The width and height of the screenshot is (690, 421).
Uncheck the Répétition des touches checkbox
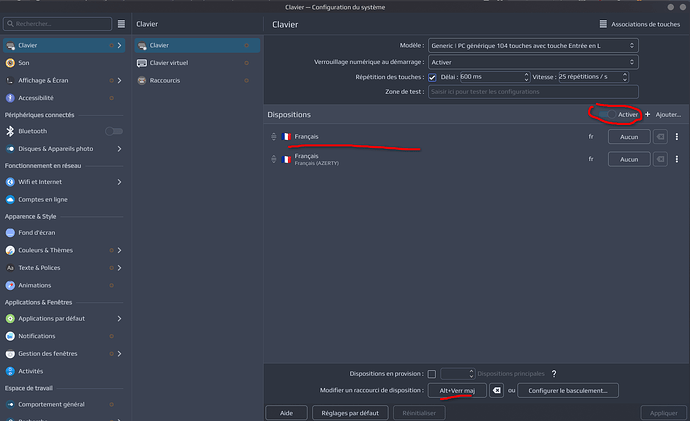432,77
